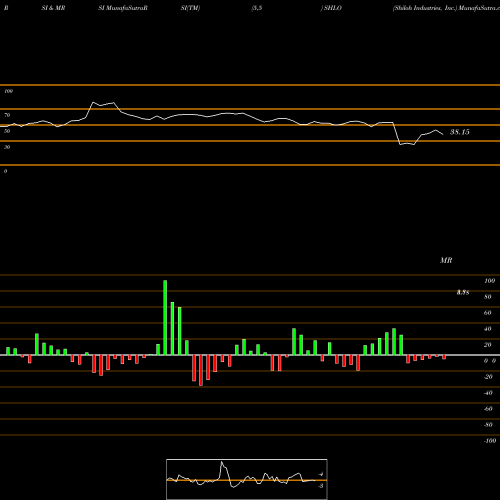Viewport: 500px width, 500px height.
Task: Click the RSI axis label 50
Action: (7, 131)
